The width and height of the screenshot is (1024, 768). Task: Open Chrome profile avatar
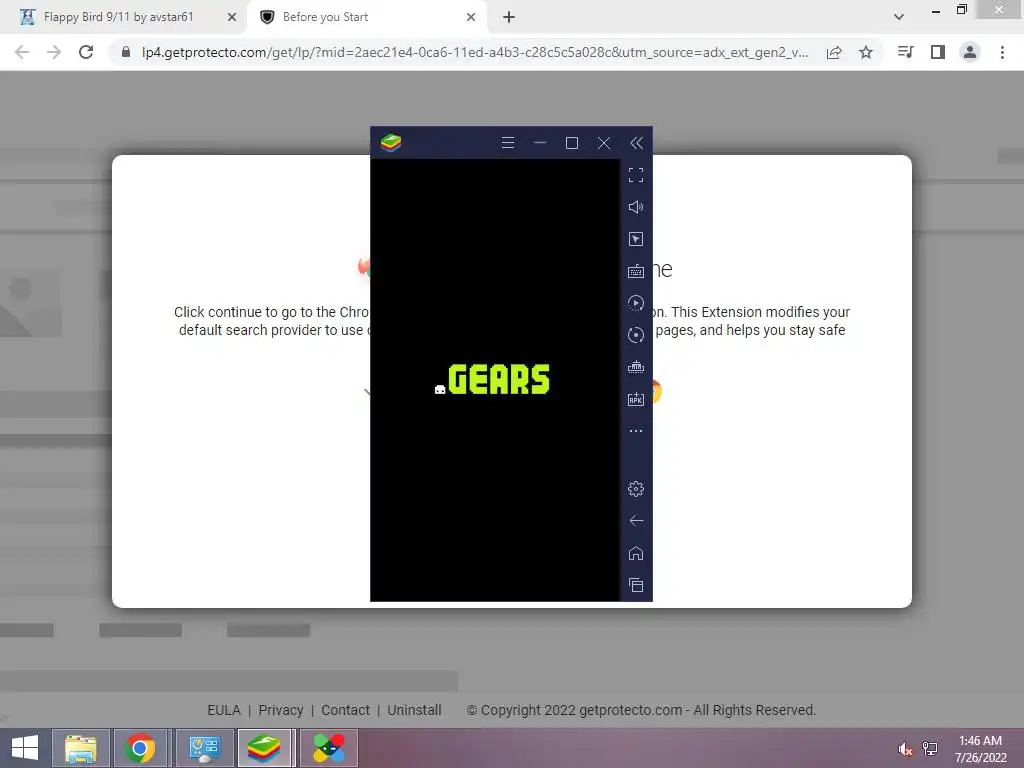point(970,52)
